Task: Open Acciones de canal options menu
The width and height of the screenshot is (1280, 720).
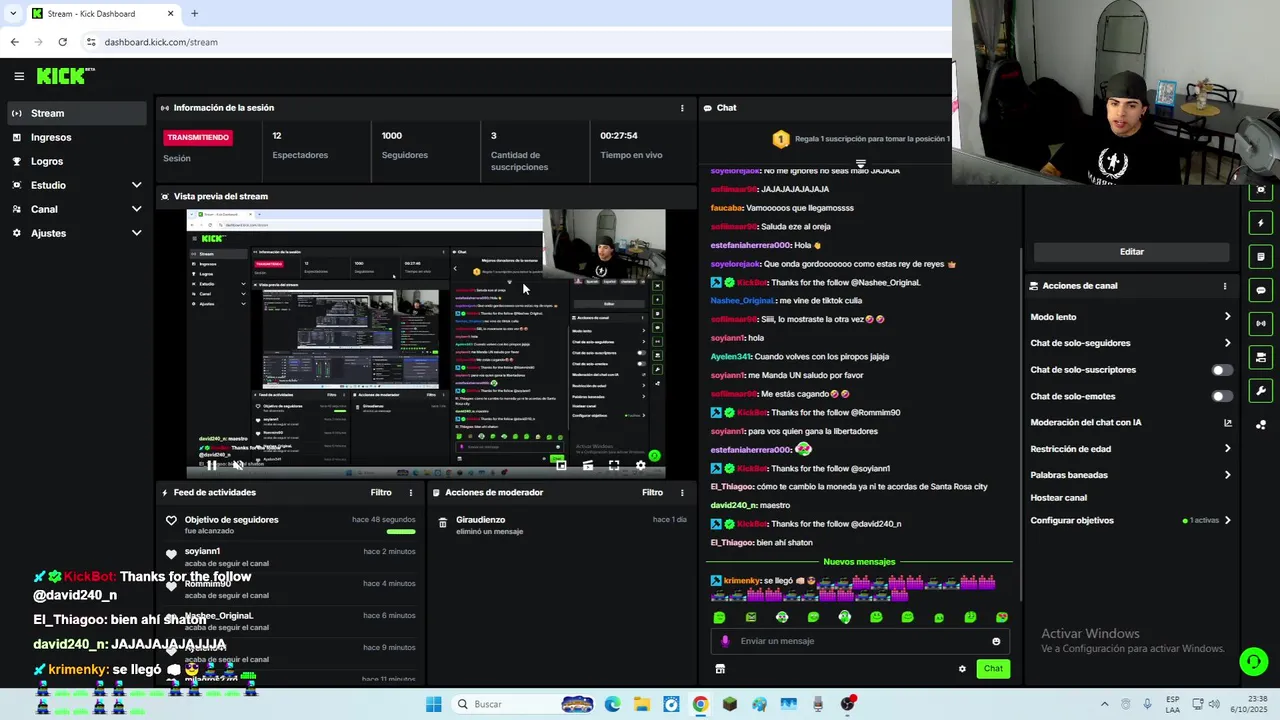Action: click(x=1225, y=286)
